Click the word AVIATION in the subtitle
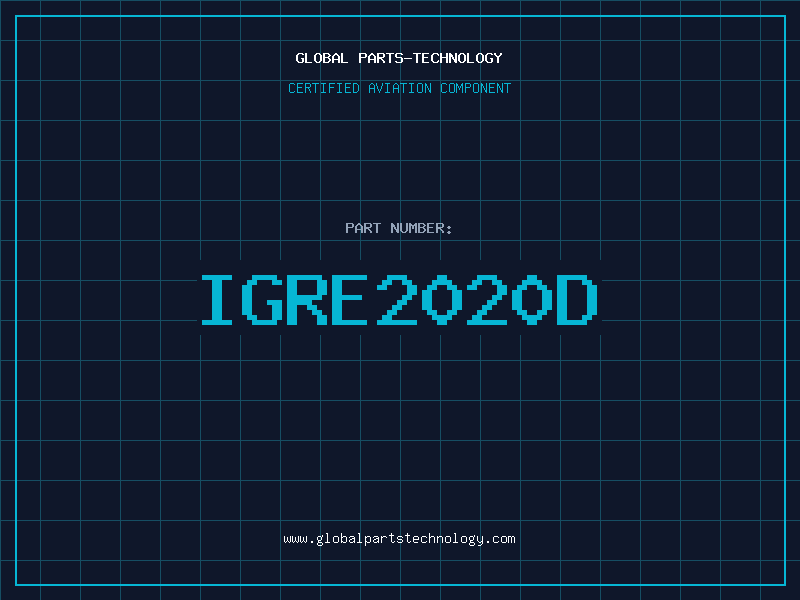This screenshot has width=800, height=600. pos(401,88)
